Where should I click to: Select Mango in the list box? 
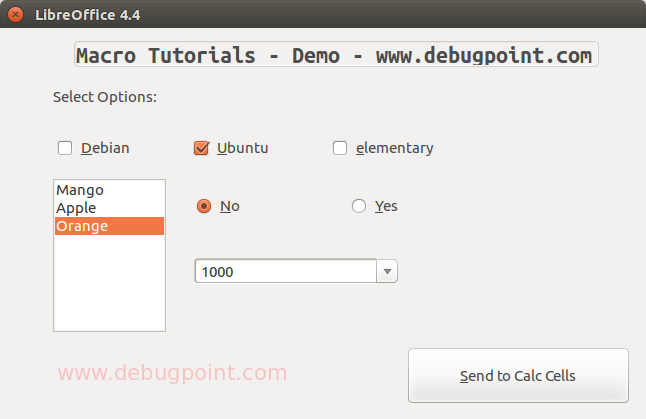(x=110, y=190)
